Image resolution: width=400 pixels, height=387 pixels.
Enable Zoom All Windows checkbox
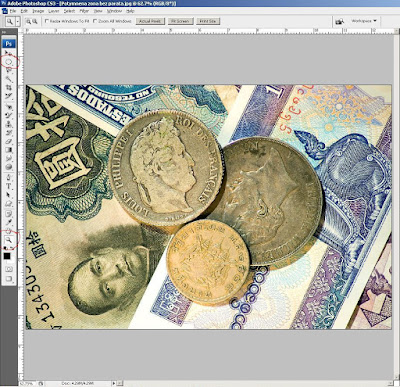[95, 21]
